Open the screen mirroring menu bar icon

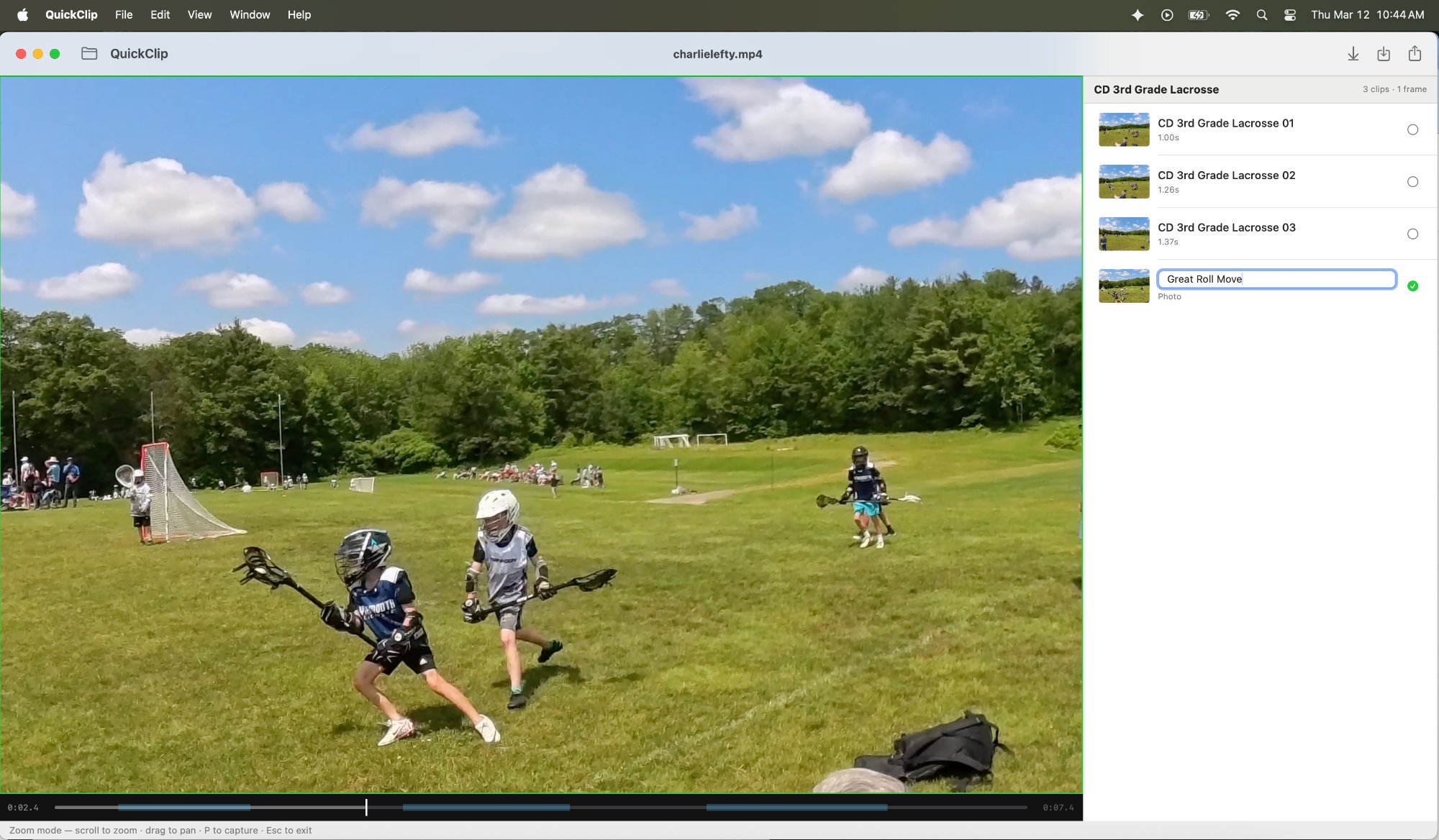(1167, 14)
